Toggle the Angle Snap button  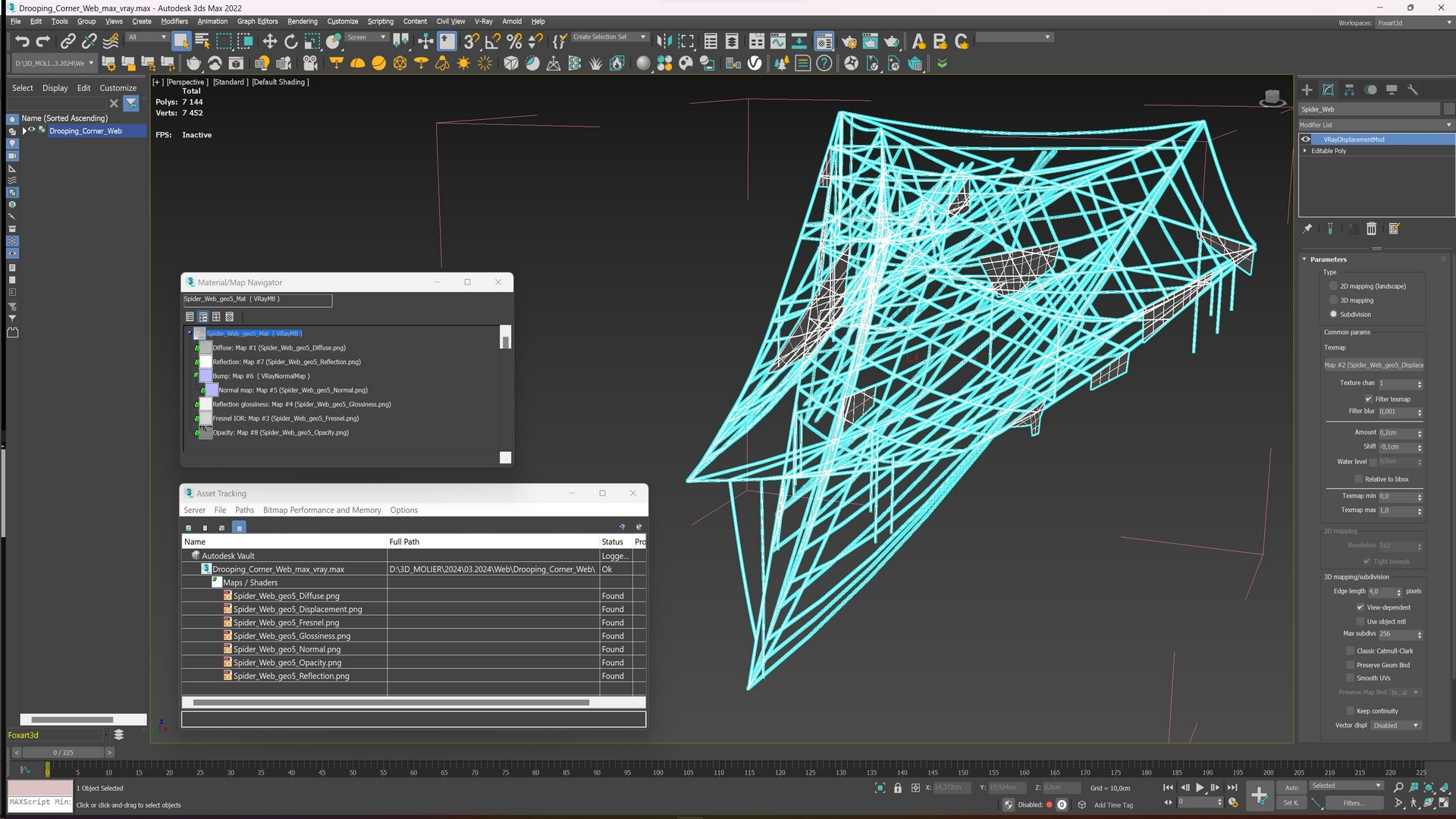(x=493, y=42)
